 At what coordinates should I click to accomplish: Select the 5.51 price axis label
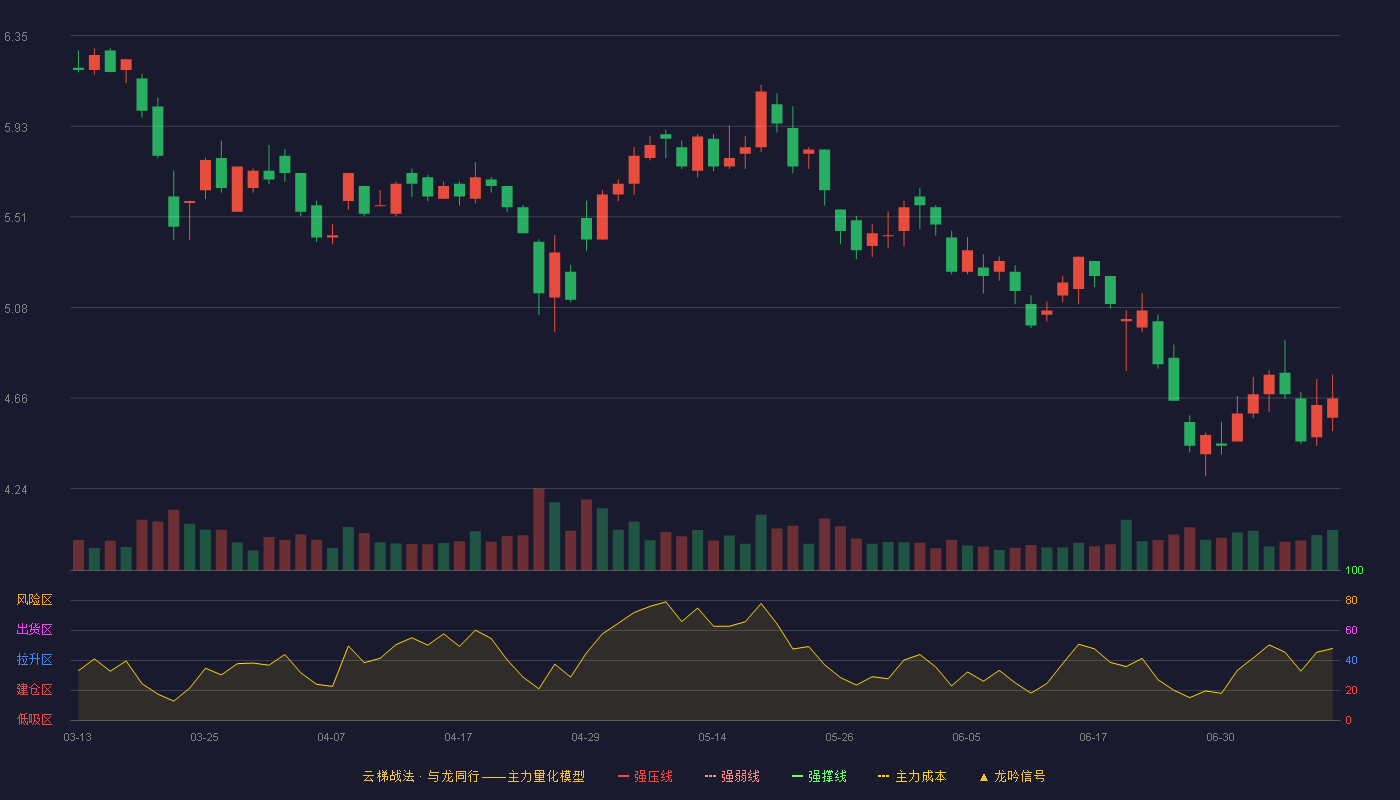16,218
